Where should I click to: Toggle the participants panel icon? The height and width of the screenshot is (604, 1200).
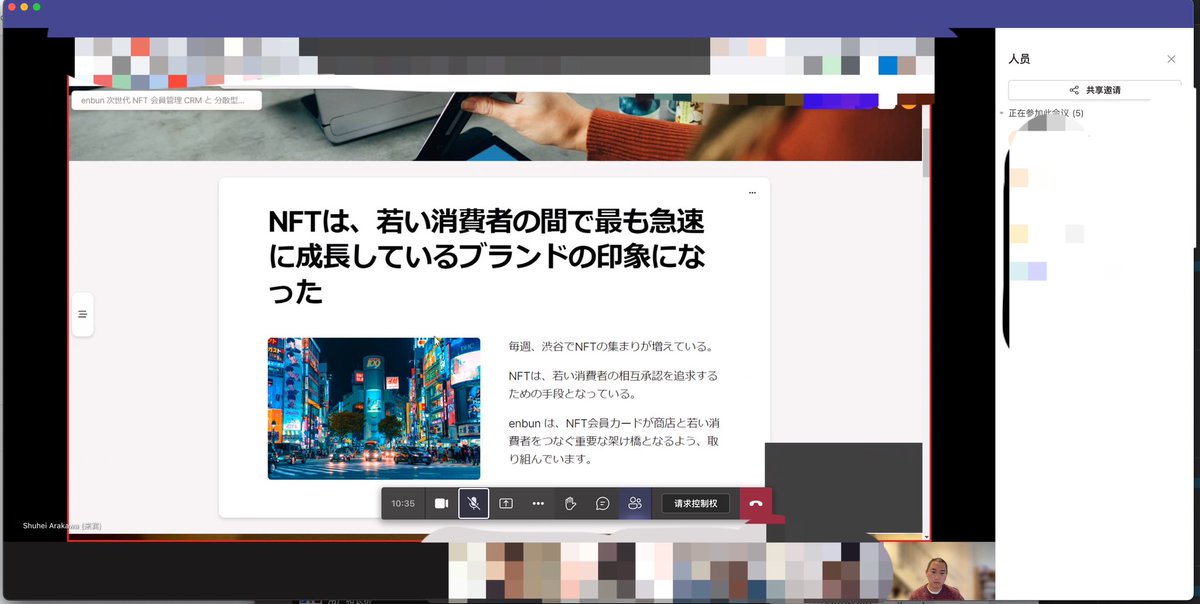click(635, 503)
